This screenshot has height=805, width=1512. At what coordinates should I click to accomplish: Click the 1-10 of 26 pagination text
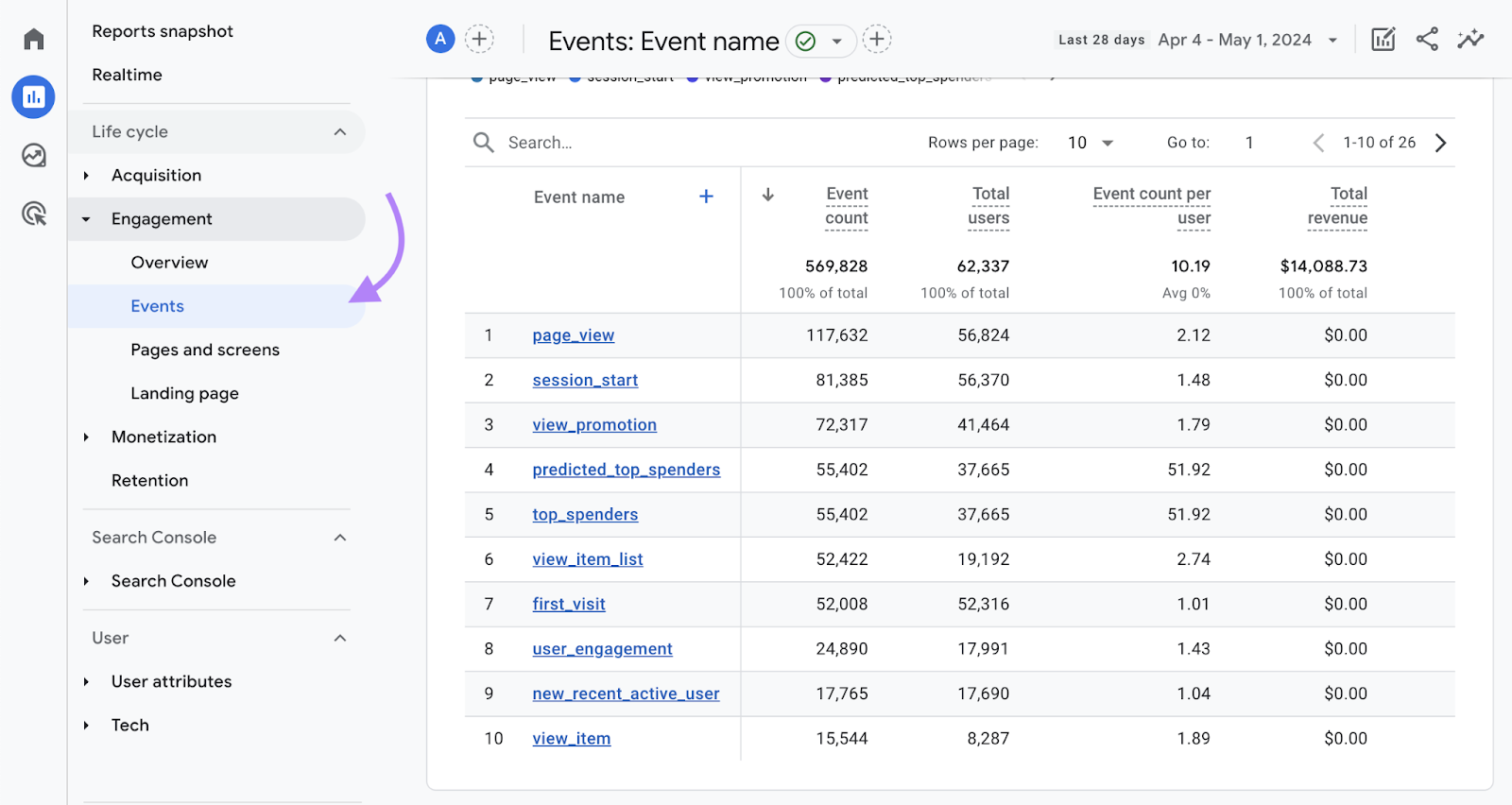(x=1380, y=143)
